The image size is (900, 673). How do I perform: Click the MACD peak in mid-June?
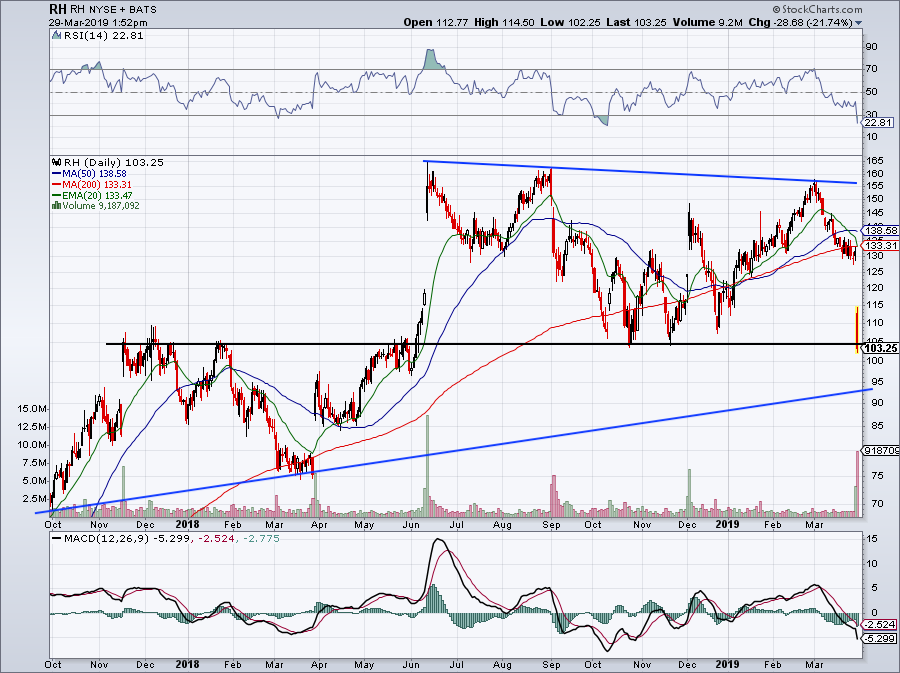pyautogui.click(x=438, y=540)
